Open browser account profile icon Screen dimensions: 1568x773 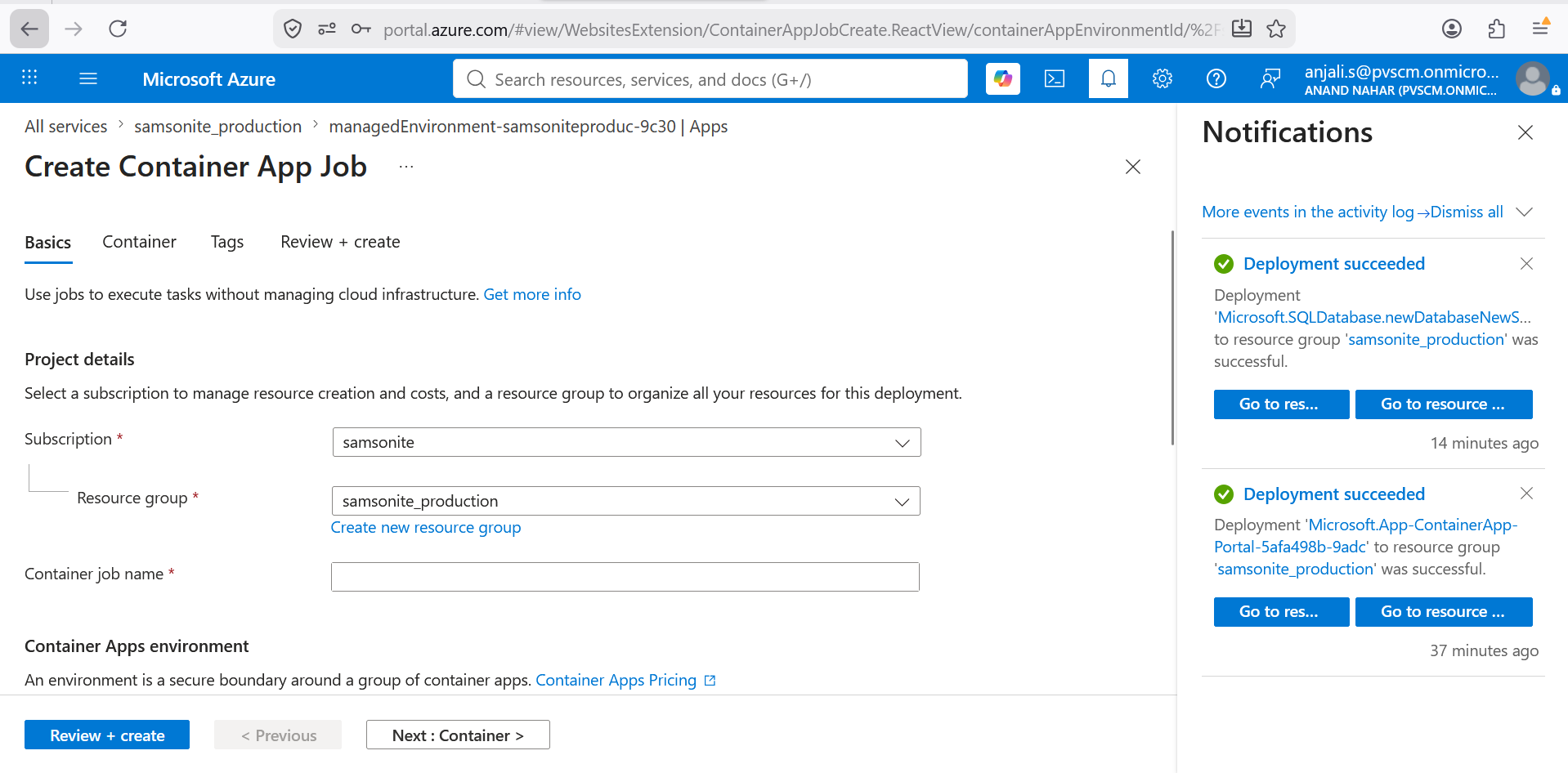pos(1452,29)
